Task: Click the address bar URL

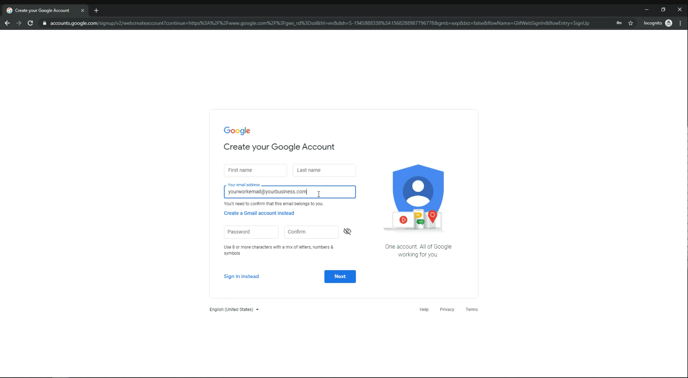Action: tap(319, 23)
